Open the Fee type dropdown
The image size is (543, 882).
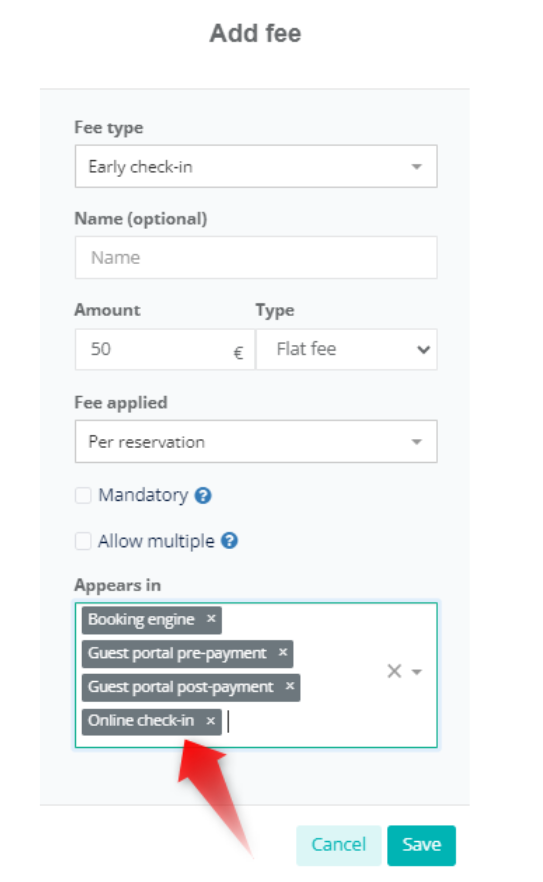[x=256, y=166]
